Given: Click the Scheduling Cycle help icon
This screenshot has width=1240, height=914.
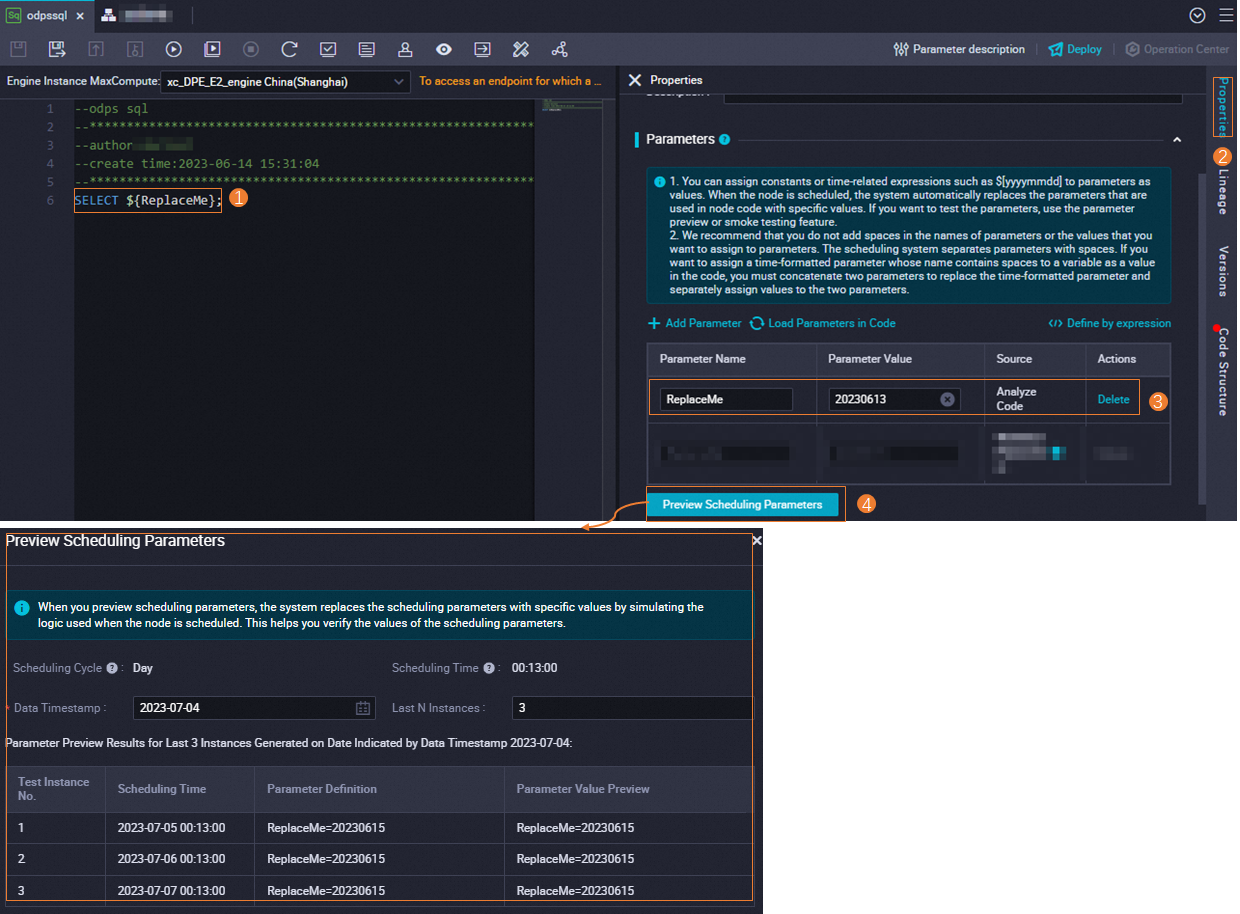Looking at the screenshot, I should pyautogui.click(x=112, y=668).
